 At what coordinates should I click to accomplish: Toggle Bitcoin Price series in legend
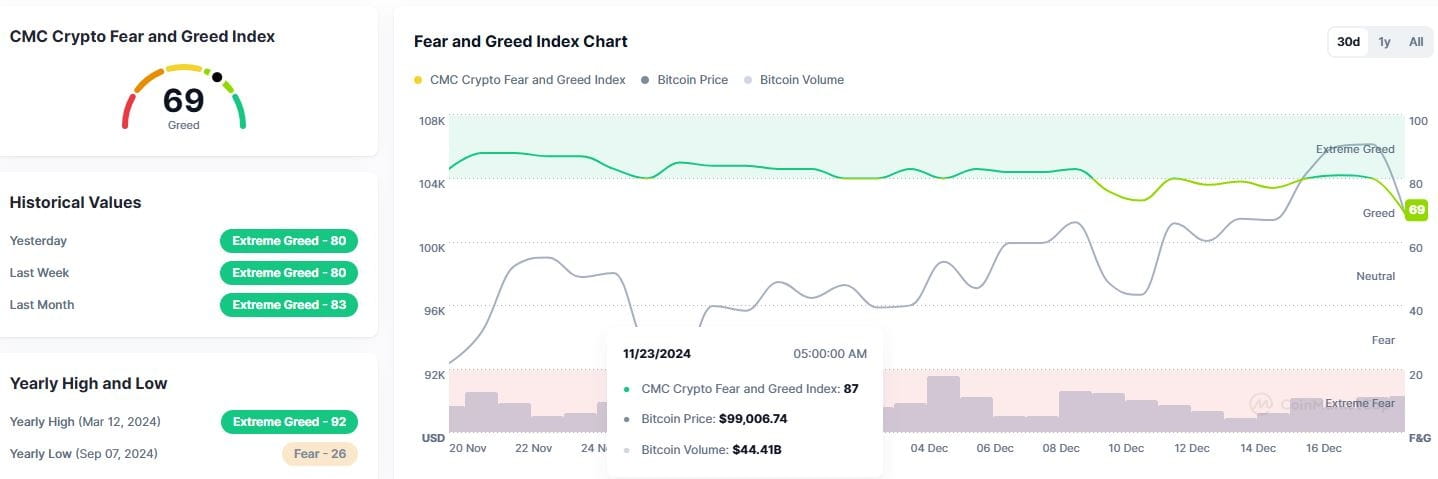[x=692, y=80]
